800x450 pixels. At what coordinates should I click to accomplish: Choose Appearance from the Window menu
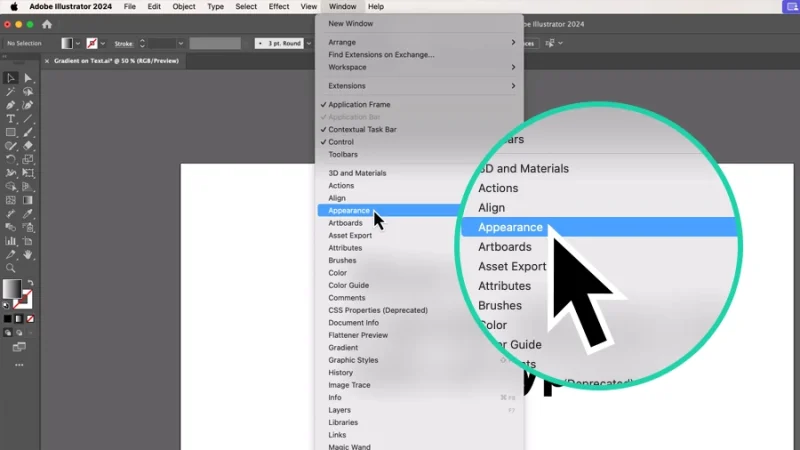349,211
